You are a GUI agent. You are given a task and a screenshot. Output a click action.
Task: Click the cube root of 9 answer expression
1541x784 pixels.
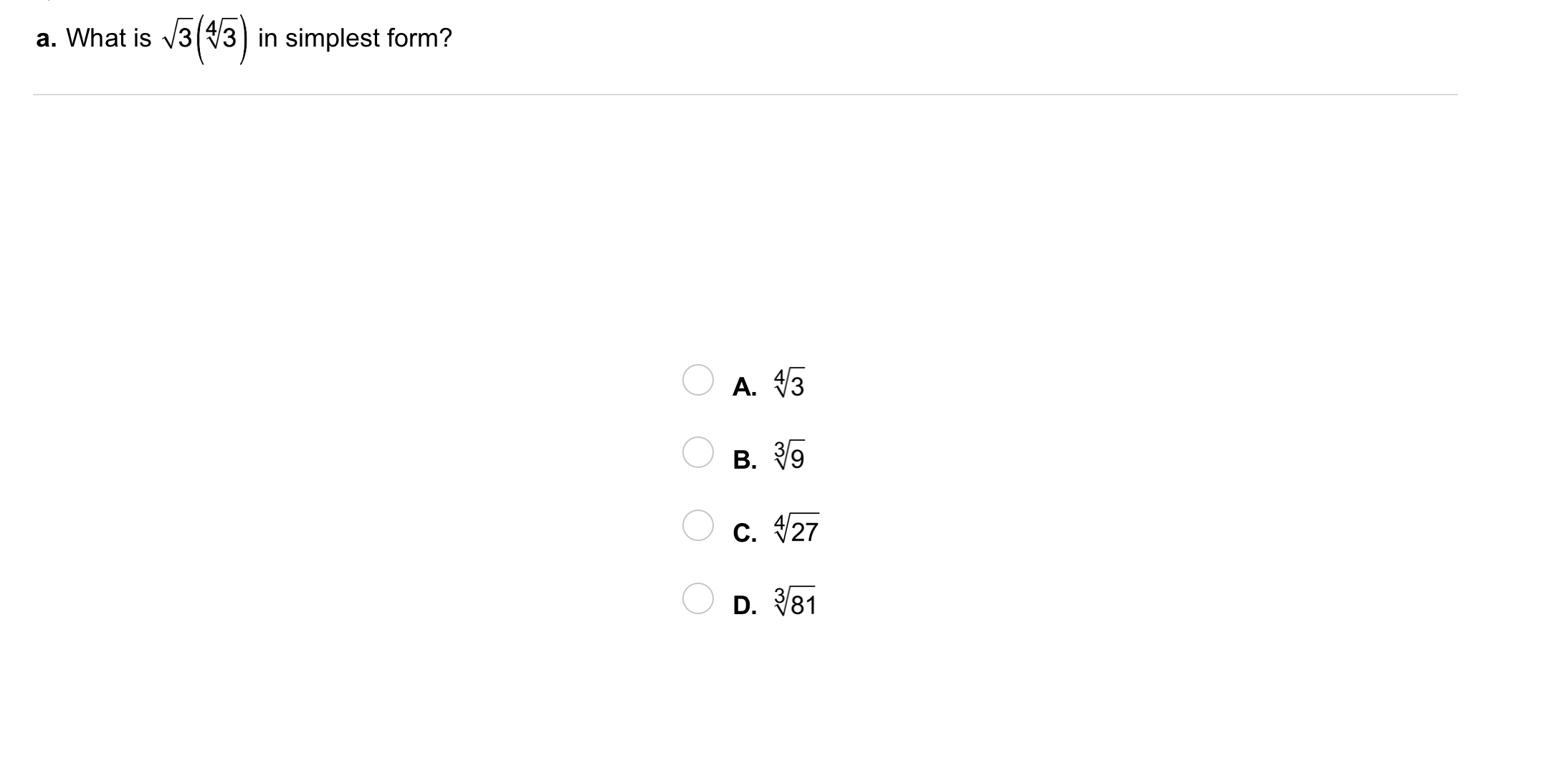click(789, 456)
